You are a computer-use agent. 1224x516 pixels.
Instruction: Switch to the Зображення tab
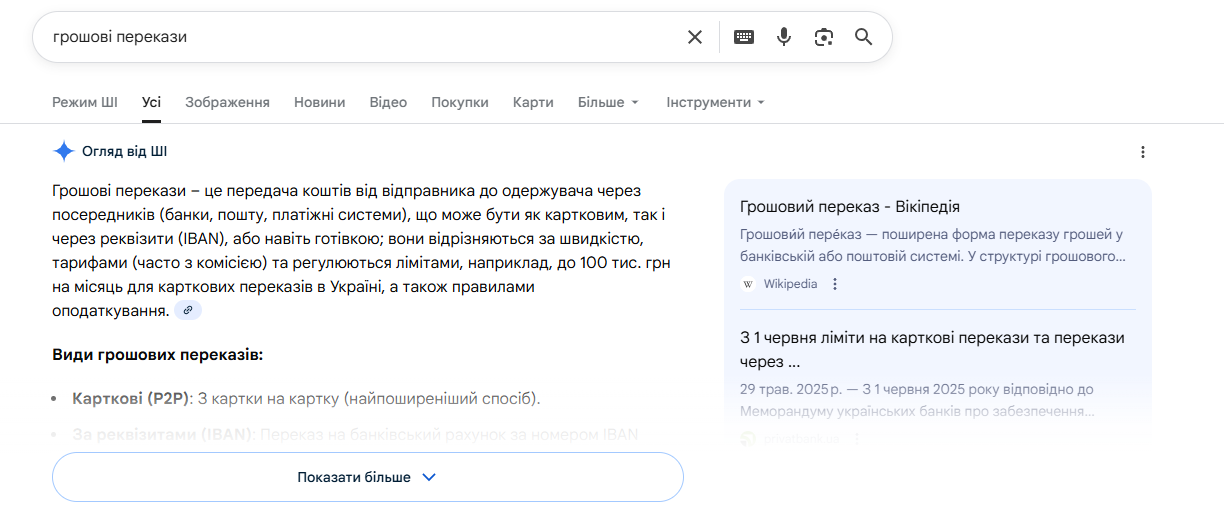click(x=227, y=102)
